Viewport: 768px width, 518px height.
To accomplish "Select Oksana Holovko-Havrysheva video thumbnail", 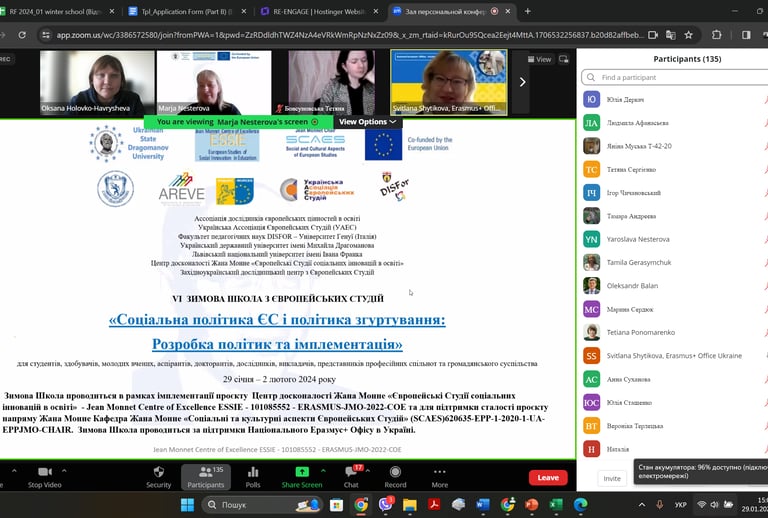I will point(97,83).
